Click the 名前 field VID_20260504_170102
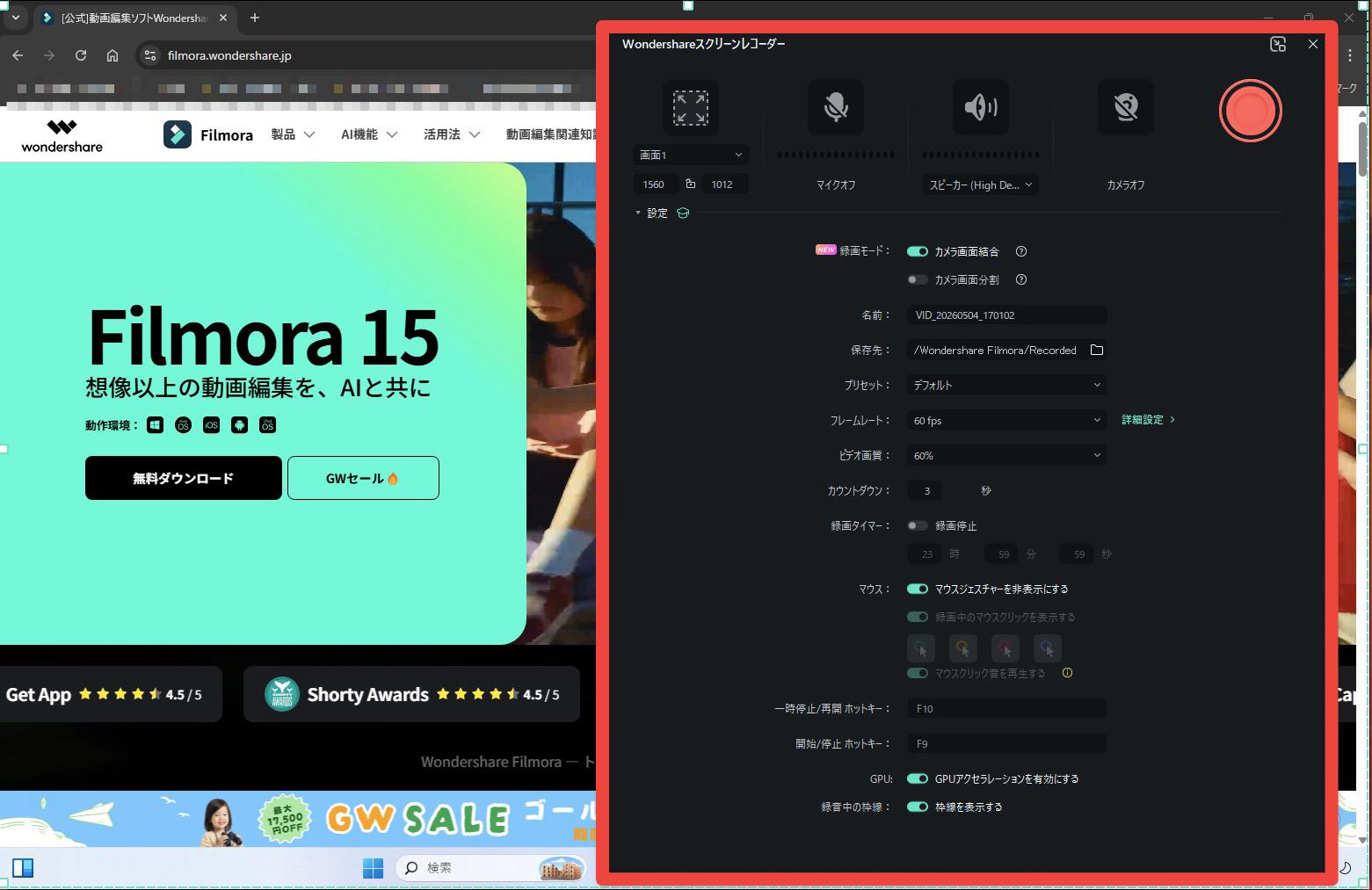The height and width of the screenshot is (890, 1372). (x=1006, y=315)
